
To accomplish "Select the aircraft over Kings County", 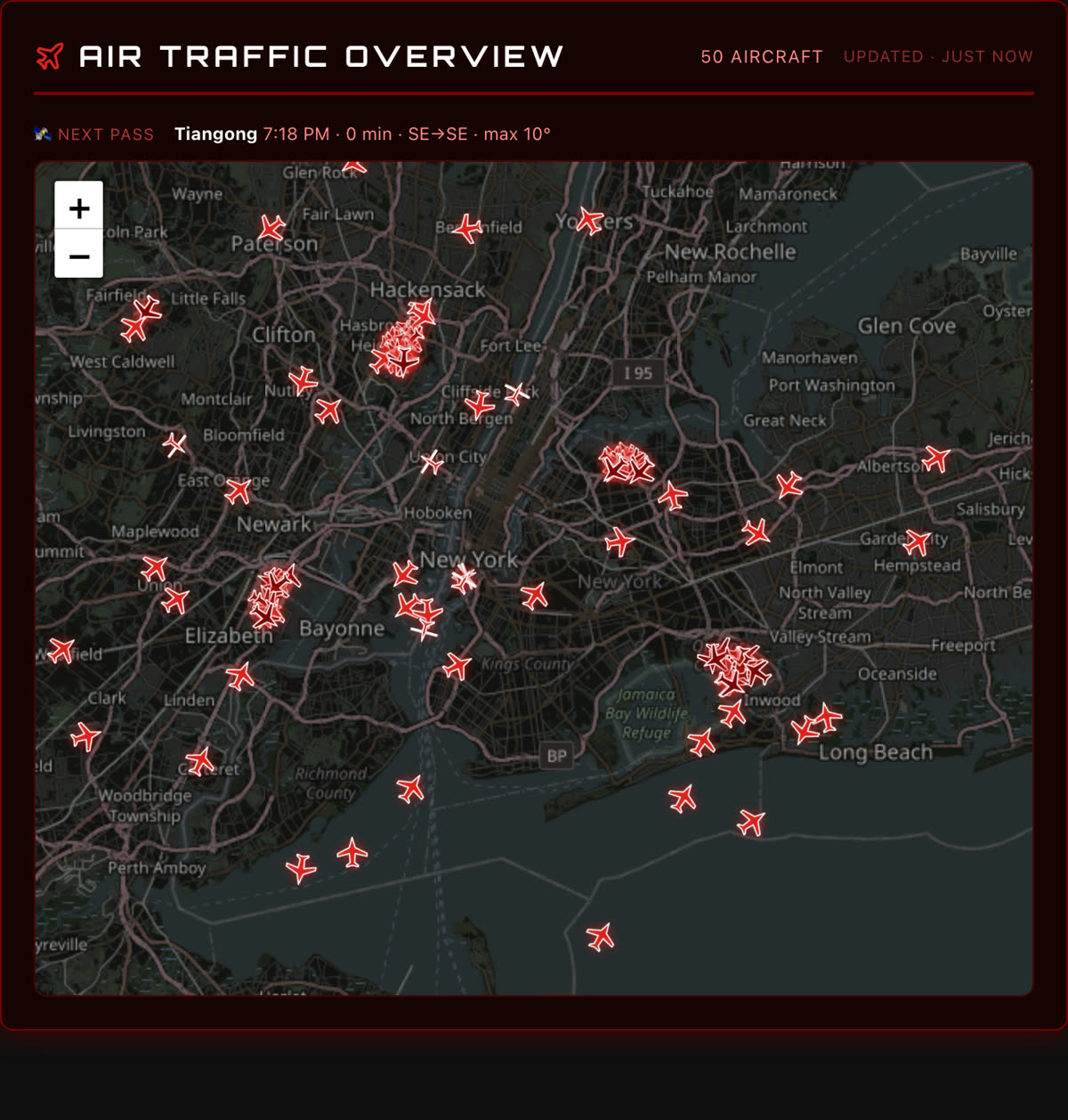I will click(457, 665).
